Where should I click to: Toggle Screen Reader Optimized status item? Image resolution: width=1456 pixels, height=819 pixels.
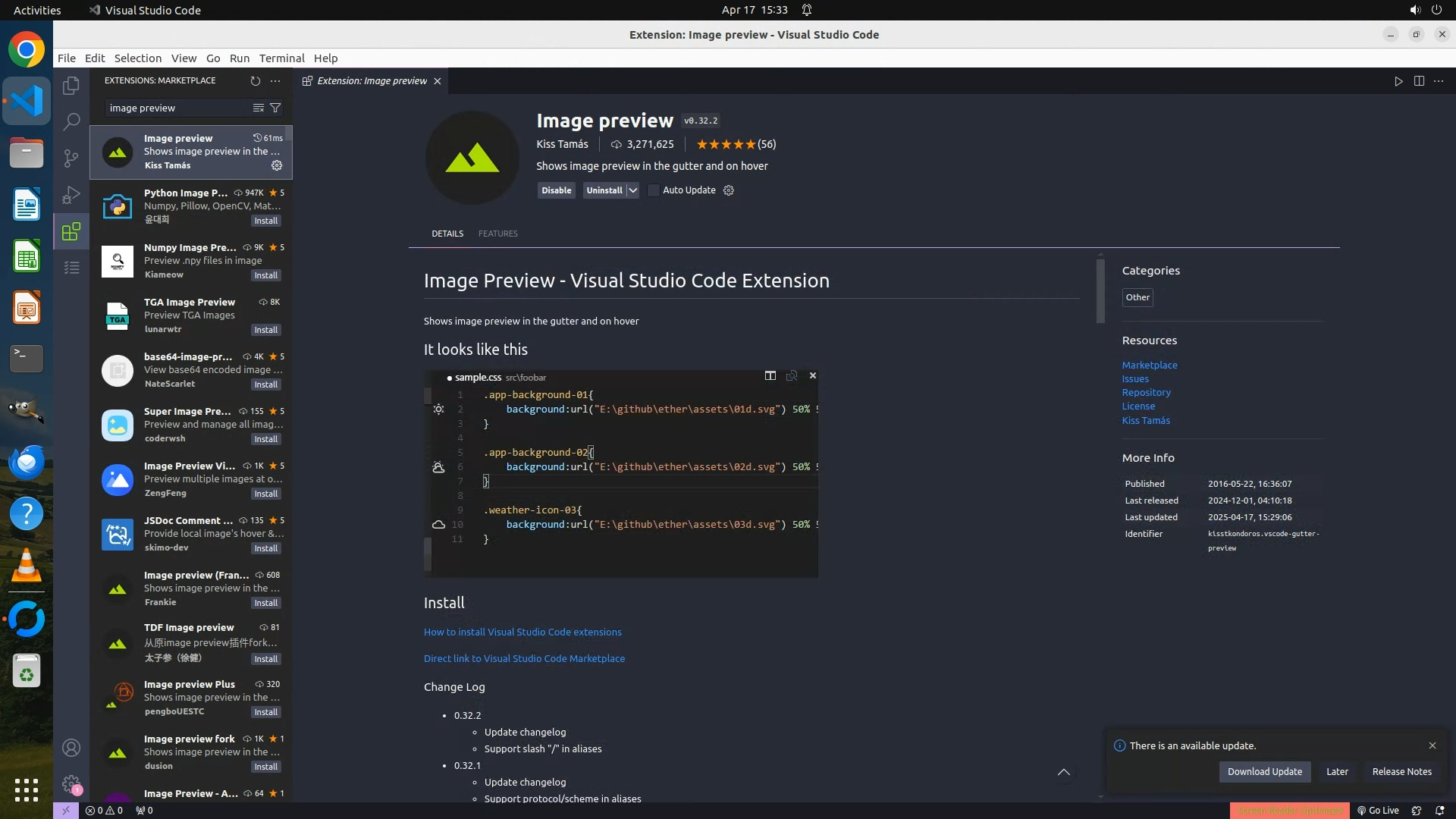pyautogui.click(x=1289, y=810)
